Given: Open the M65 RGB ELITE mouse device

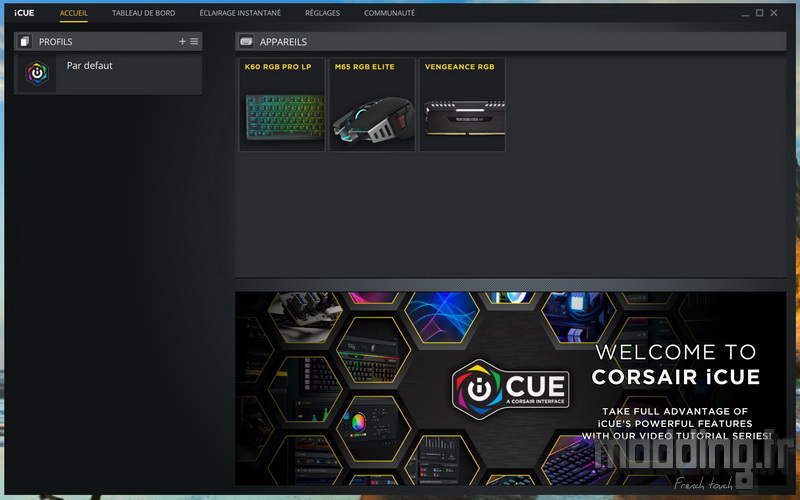Looking at the screenshot, I should click(372, 105).
